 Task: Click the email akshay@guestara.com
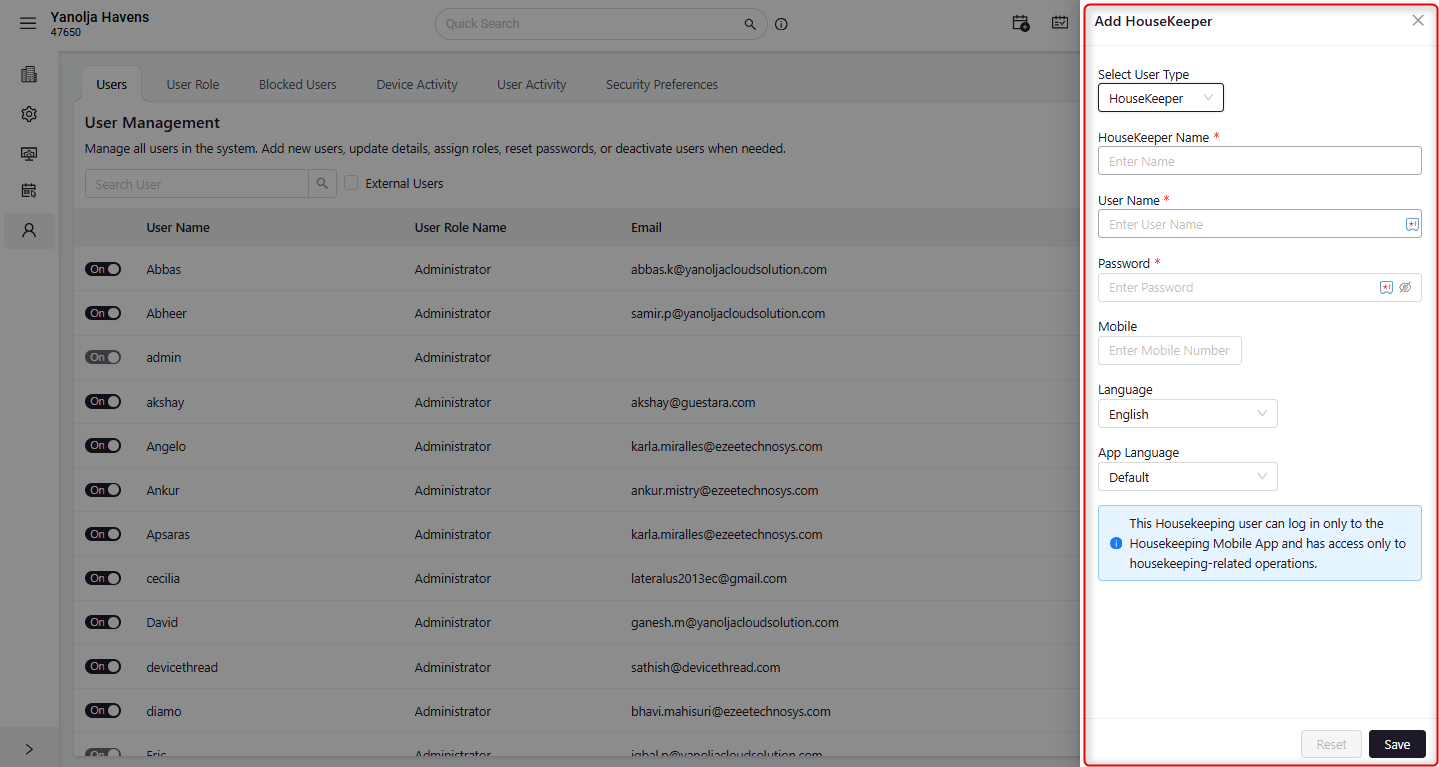point(693,402)
